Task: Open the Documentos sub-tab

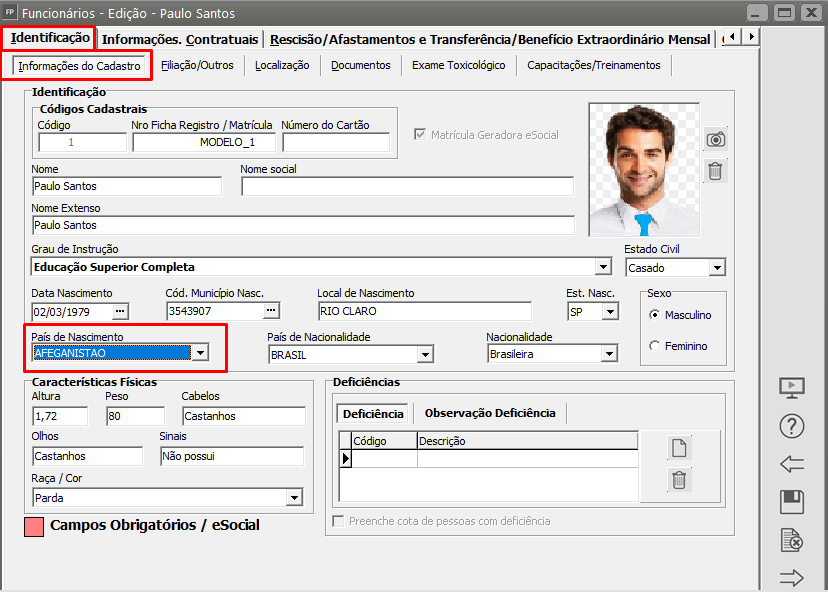Action: pyautogui.click(x=360, y=65)
